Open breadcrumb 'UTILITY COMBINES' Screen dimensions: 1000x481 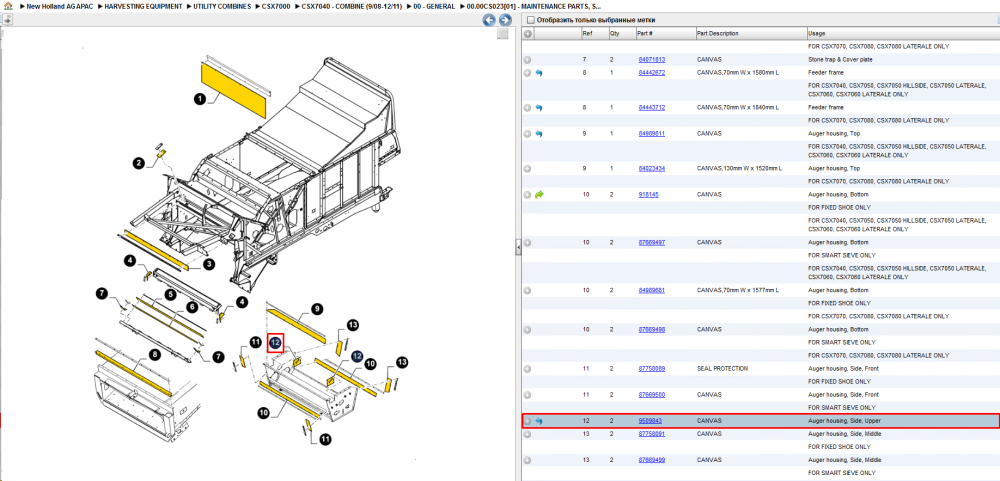(x=221, y=6)
